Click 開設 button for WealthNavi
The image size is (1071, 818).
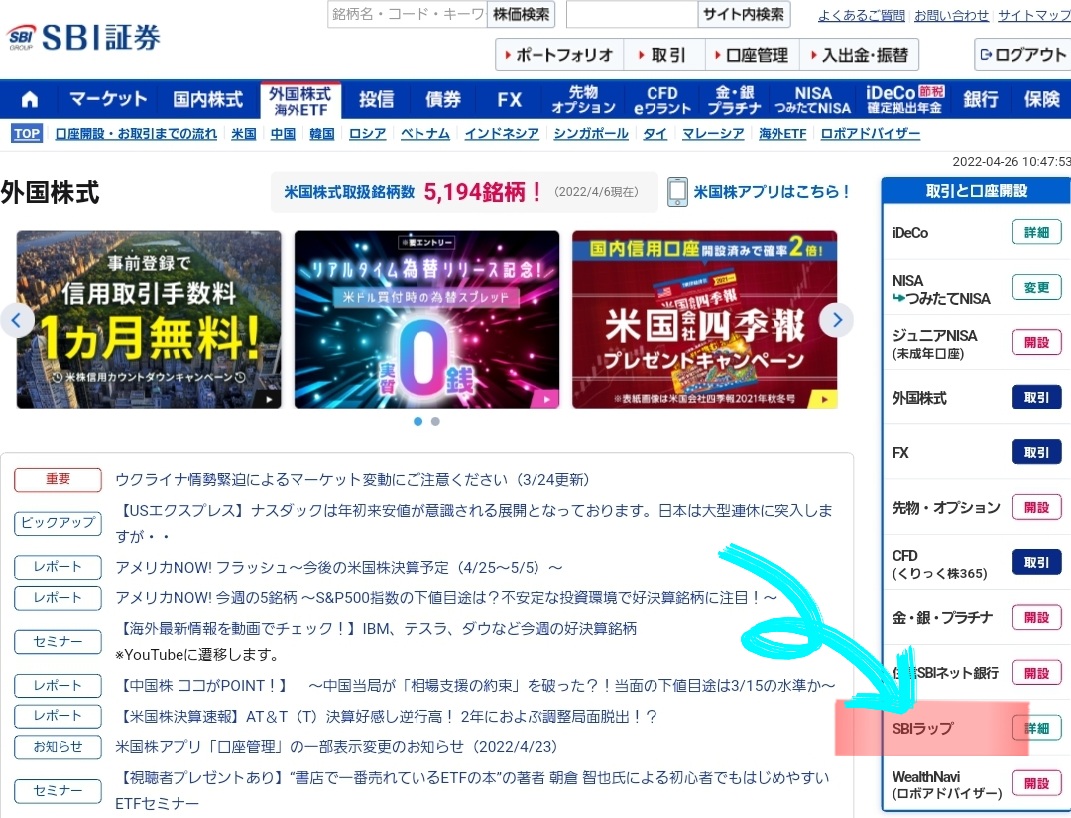(1036, 783)
